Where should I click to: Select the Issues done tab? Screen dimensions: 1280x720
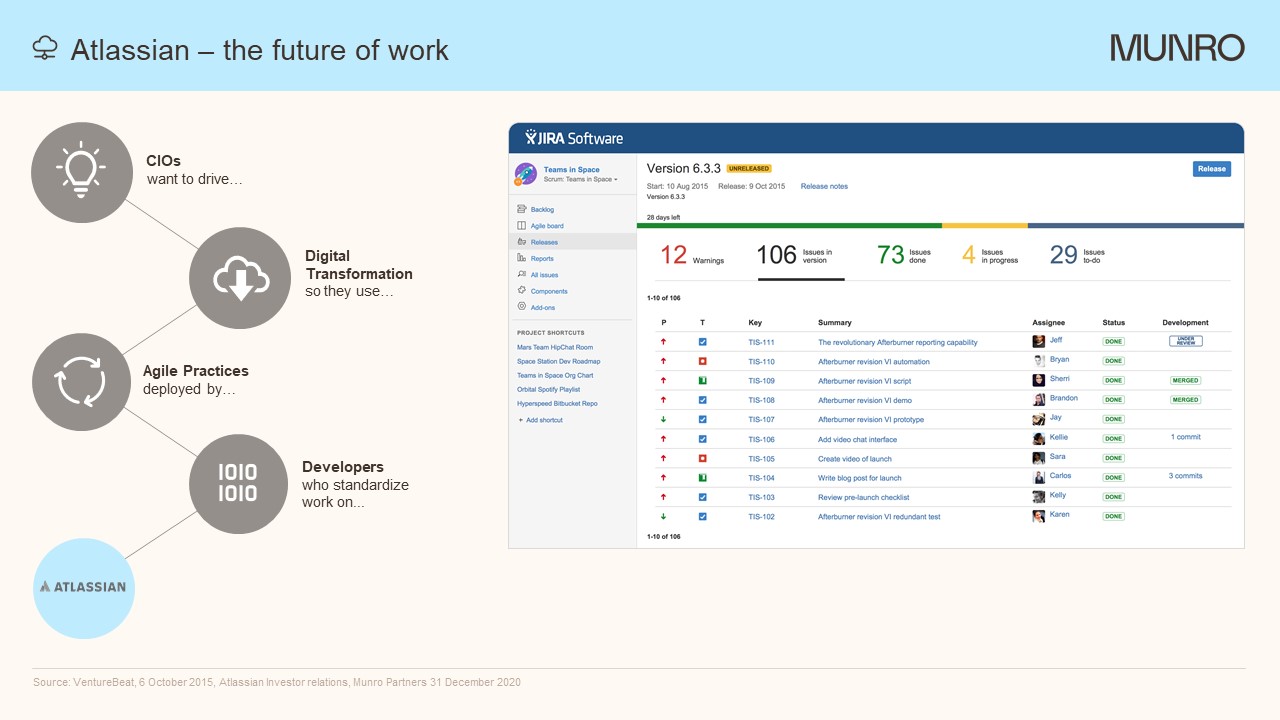[904, 255]
